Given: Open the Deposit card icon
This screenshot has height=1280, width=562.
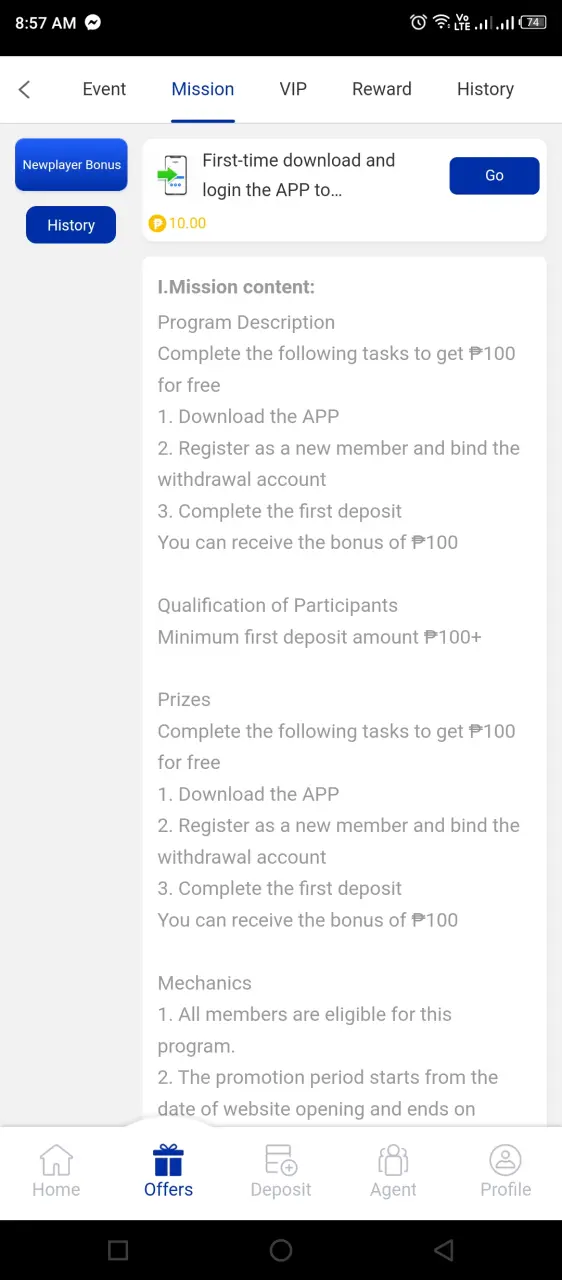Looking at the screenshot, I should (281, 1160).
